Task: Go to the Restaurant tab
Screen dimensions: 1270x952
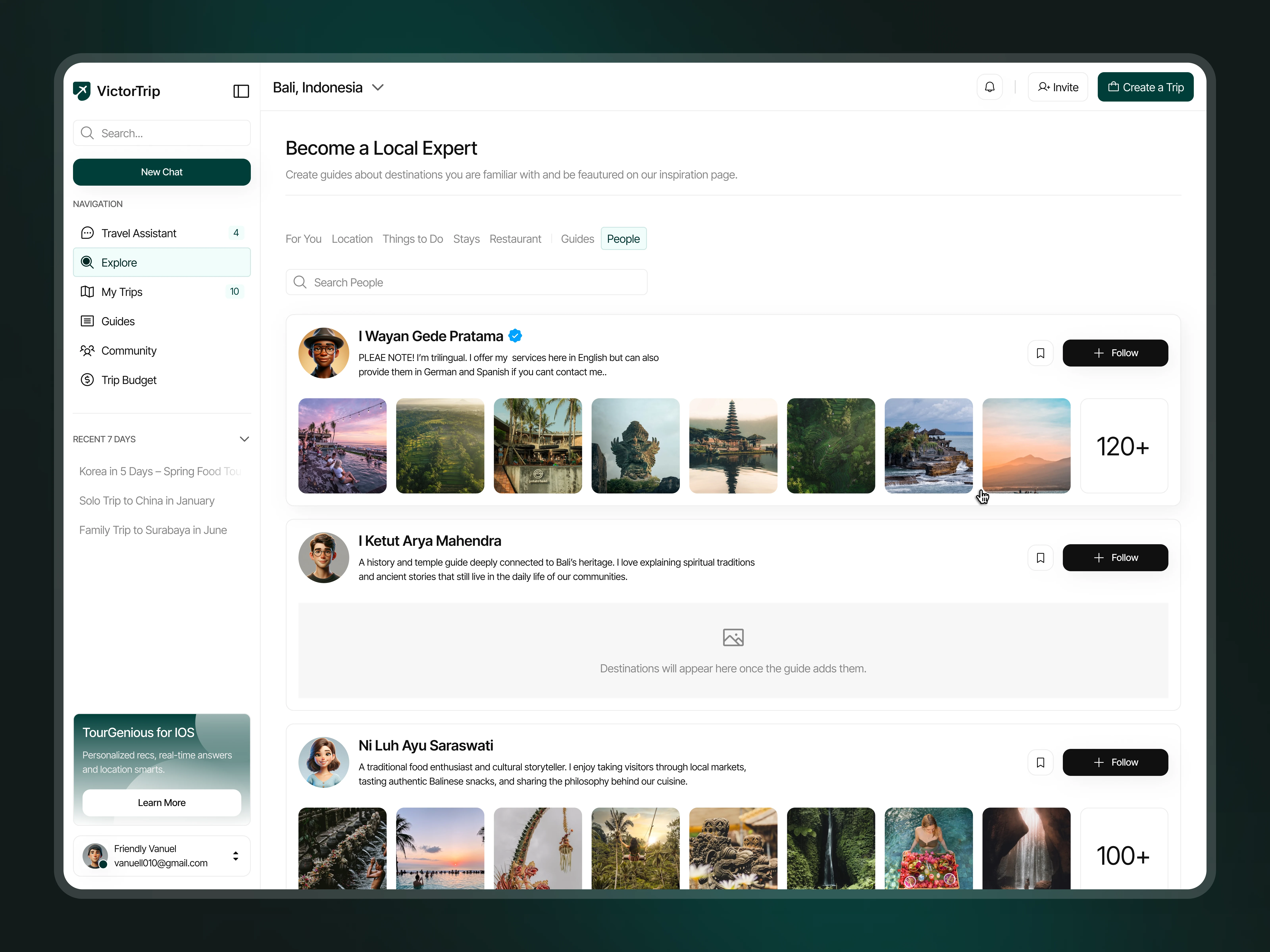Action: tap(516, 239)
